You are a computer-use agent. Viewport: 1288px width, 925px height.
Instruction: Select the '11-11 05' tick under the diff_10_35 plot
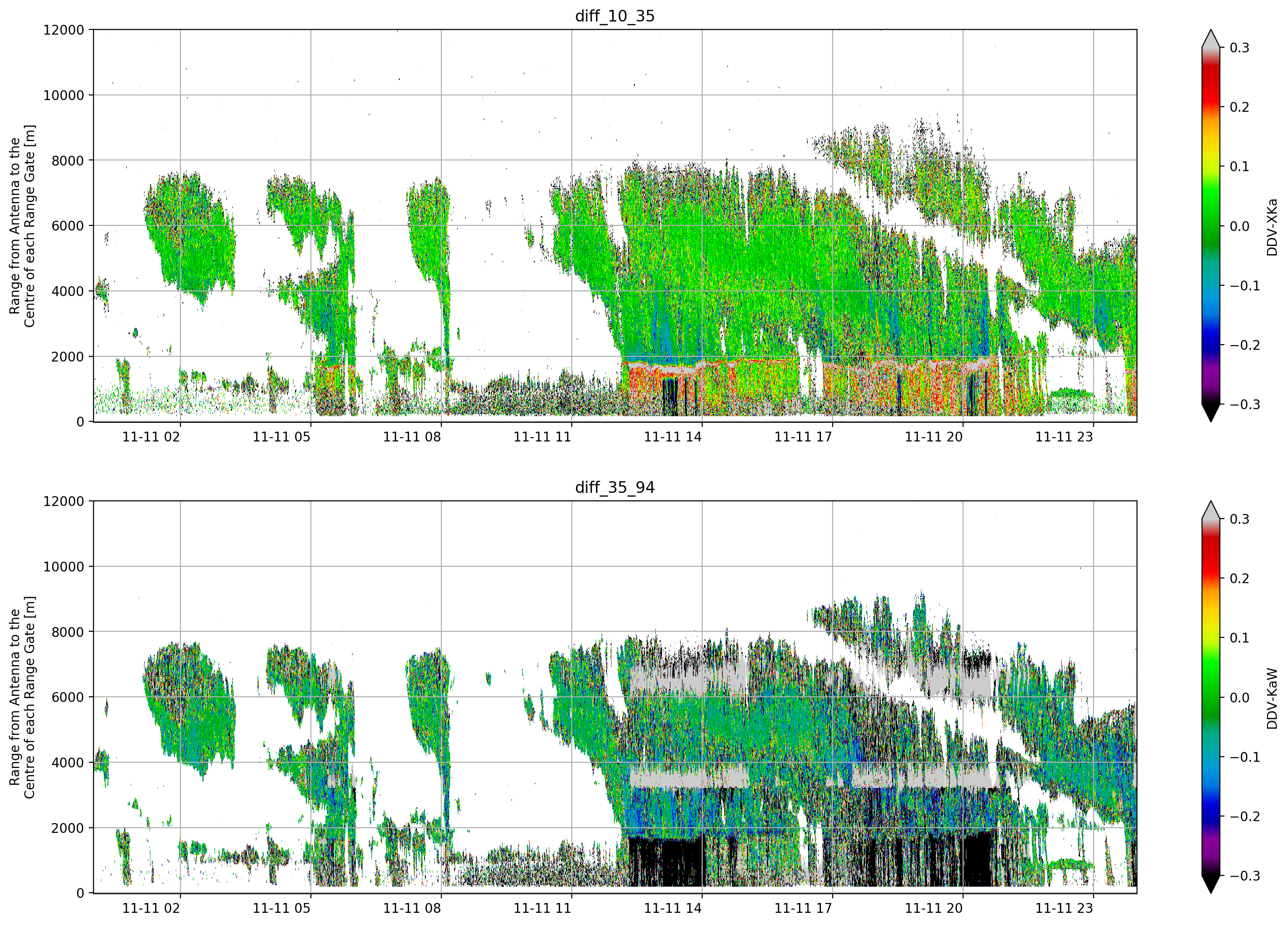(282, 437)
